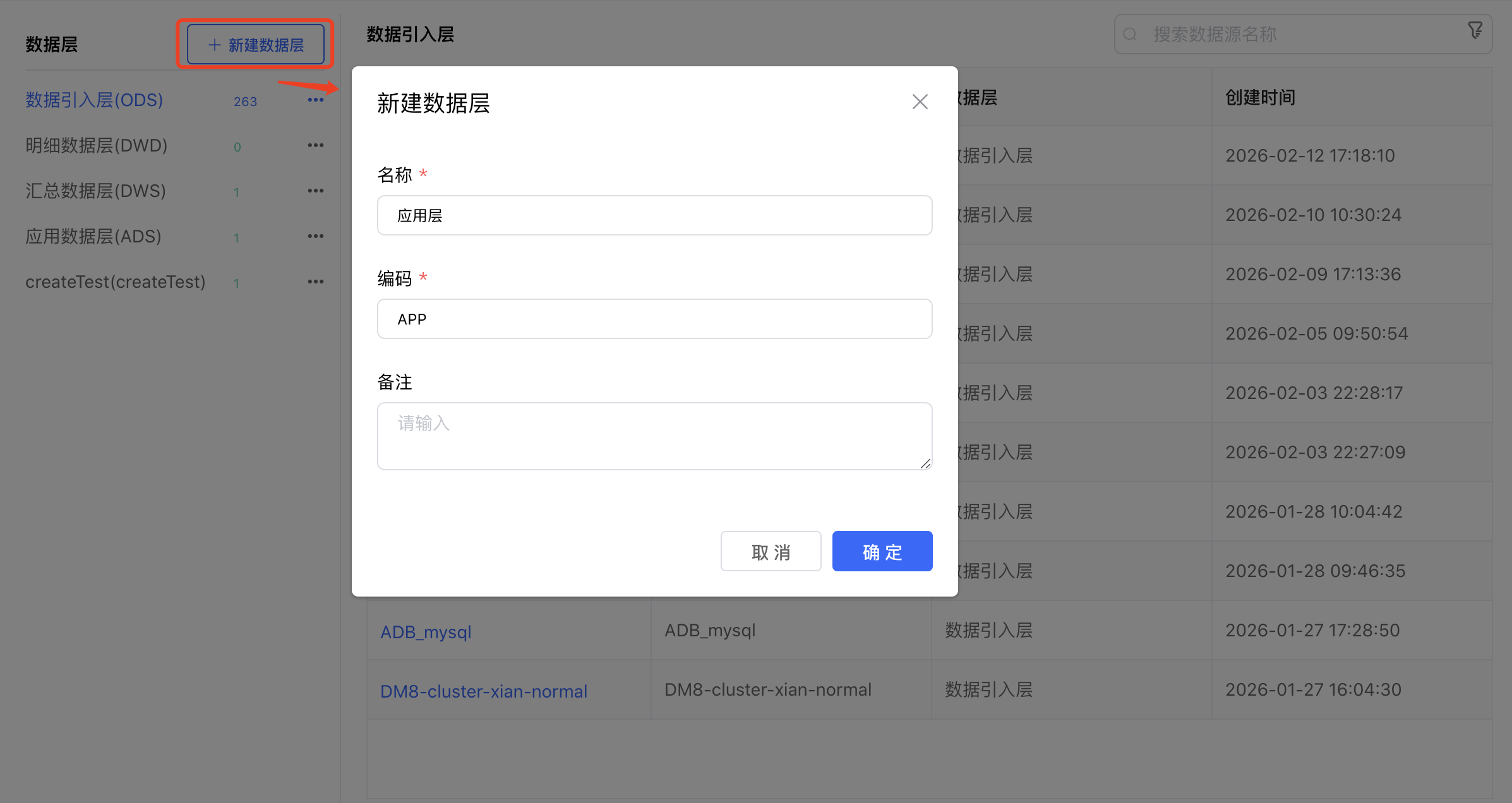Select 应用数据层(ADS) in the layer list
This screenshot has width=1512, height=803.
point(93,237)
